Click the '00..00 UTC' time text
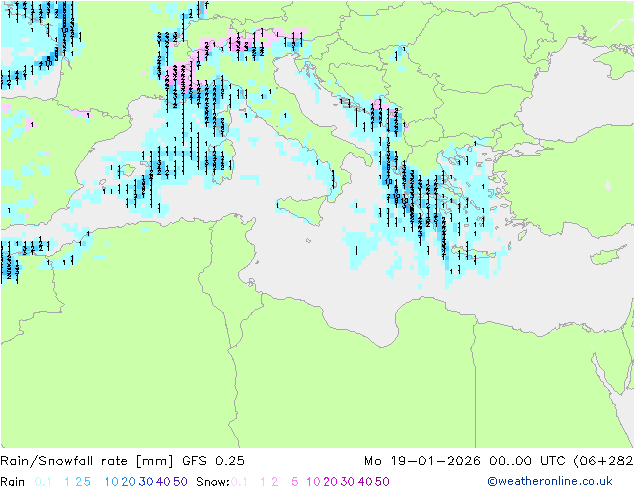This screenshot has width=634, height=490. (x=528, y=461)
